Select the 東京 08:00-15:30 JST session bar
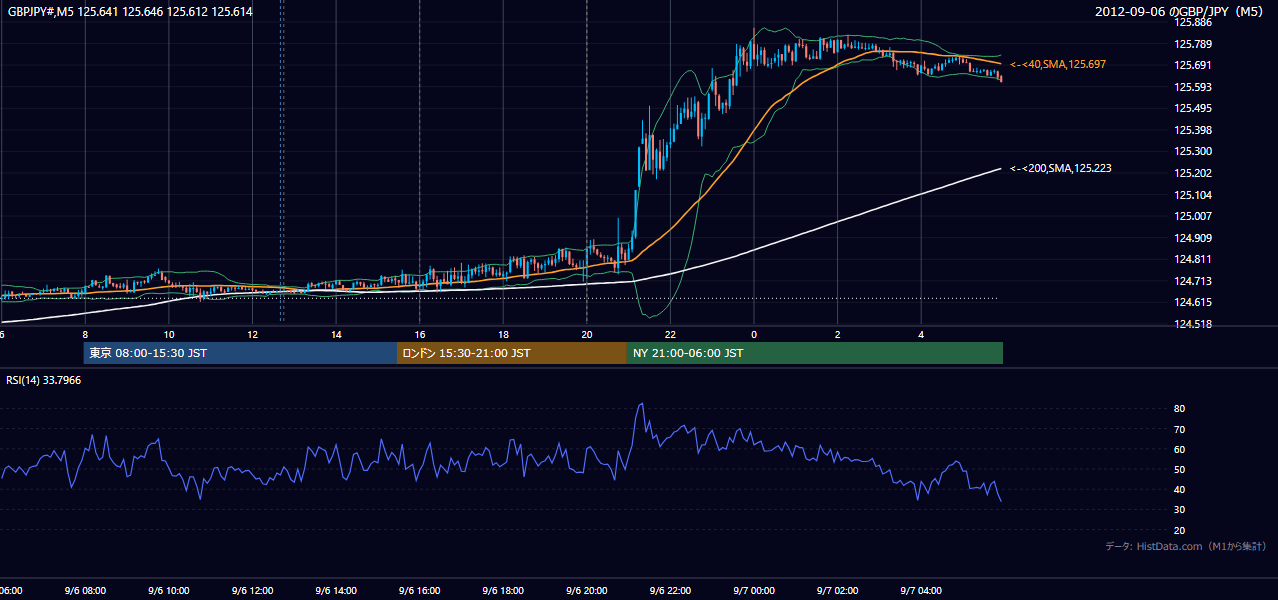1278x600 pixels. click(x=240, y=353)
